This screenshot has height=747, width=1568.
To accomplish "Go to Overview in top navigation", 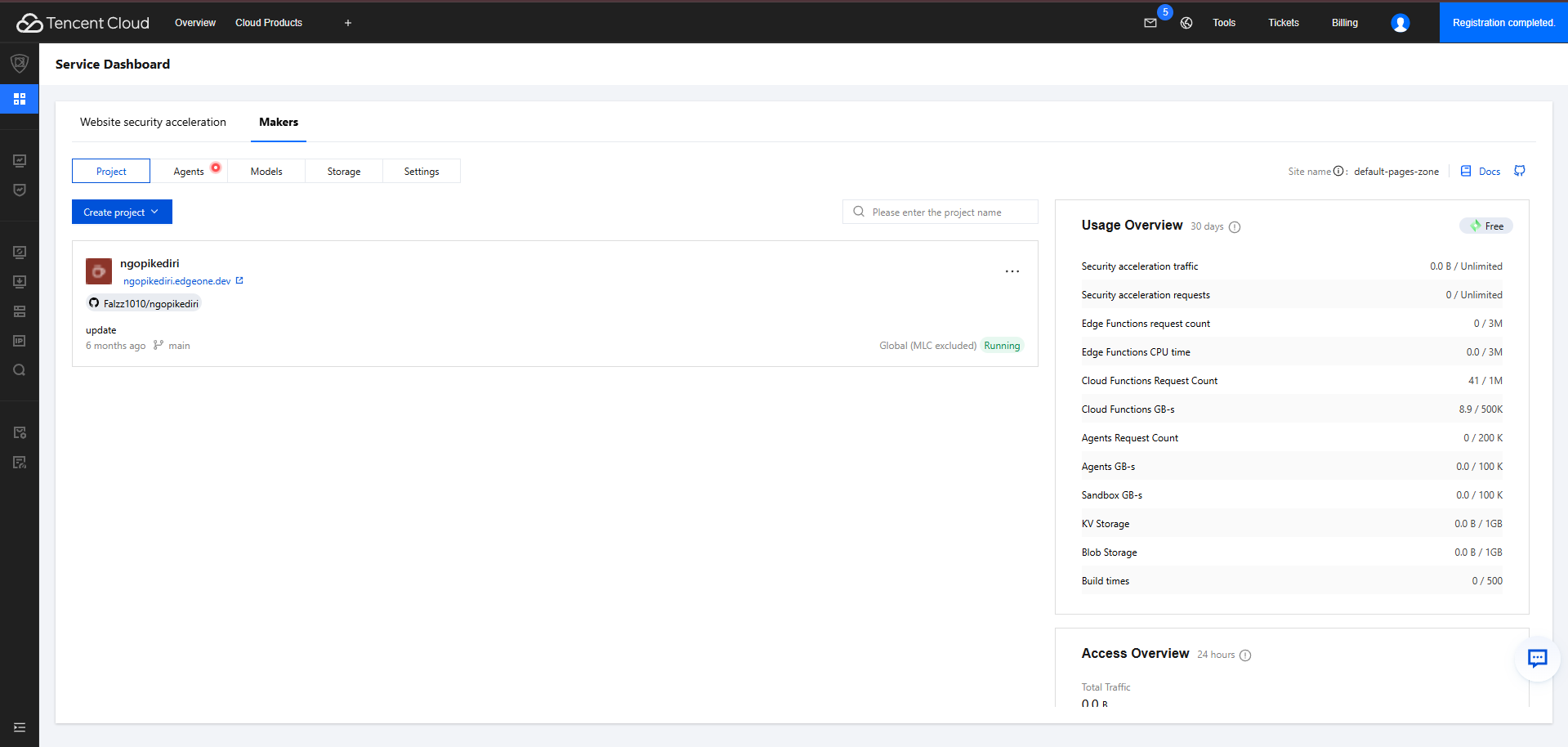I will (195, 23).
